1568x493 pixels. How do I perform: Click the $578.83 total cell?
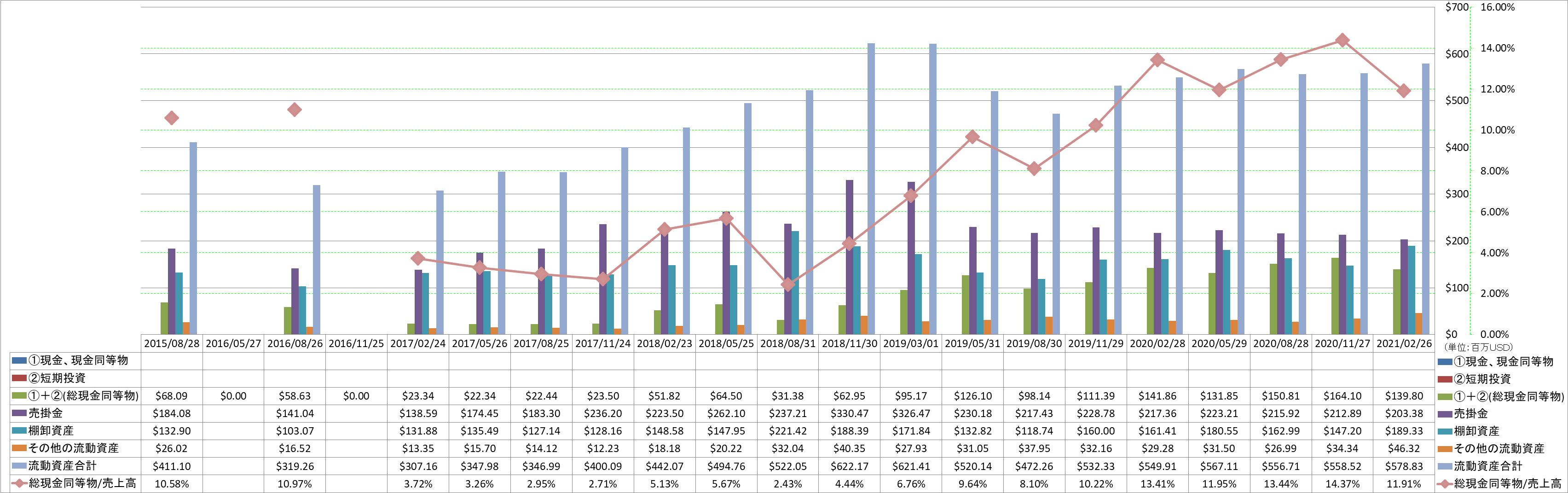[1404, 466]
